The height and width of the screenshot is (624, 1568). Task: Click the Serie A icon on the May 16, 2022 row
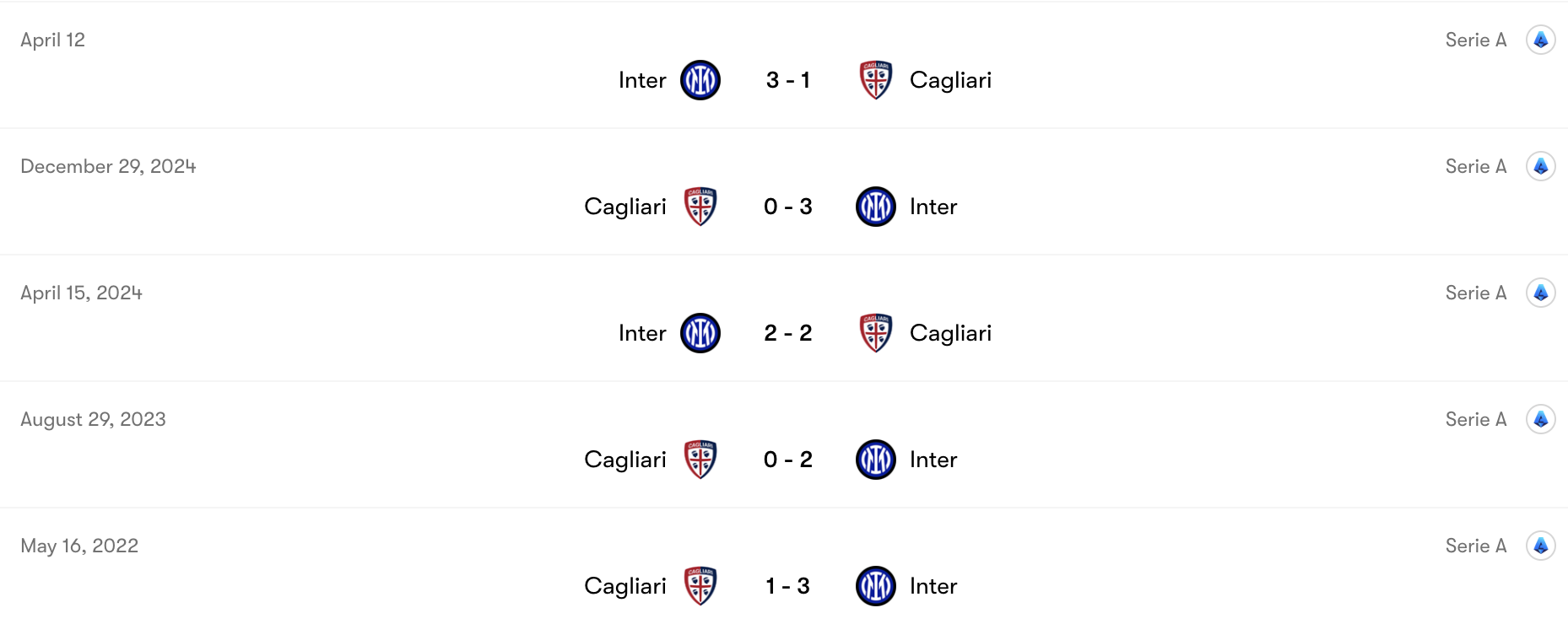tap(1543, 546)
